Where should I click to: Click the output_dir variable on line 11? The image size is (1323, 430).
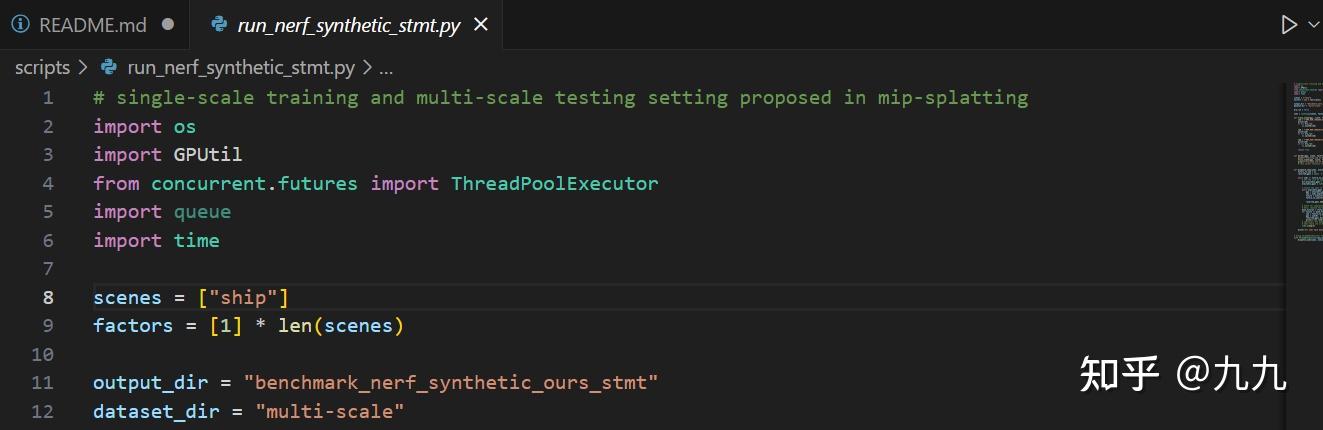tap(150, 383)
